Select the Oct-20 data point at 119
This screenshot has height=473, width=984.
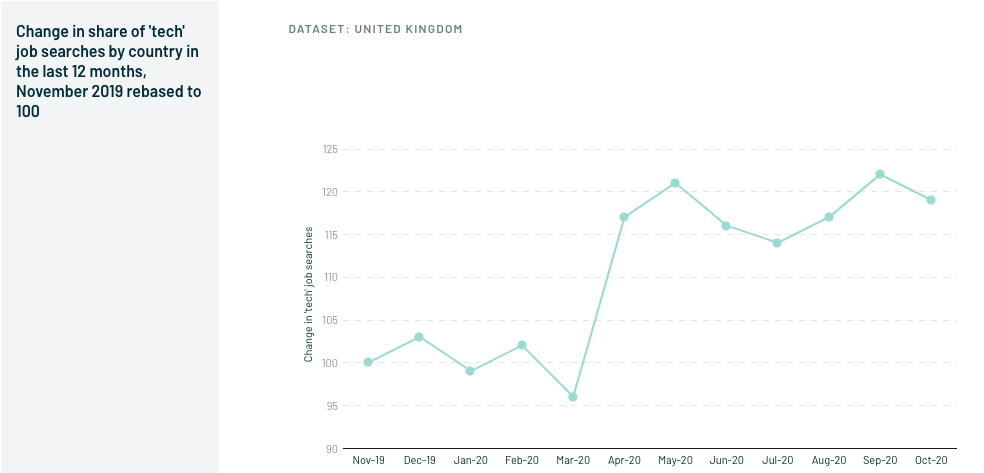[x=931, y=199]
